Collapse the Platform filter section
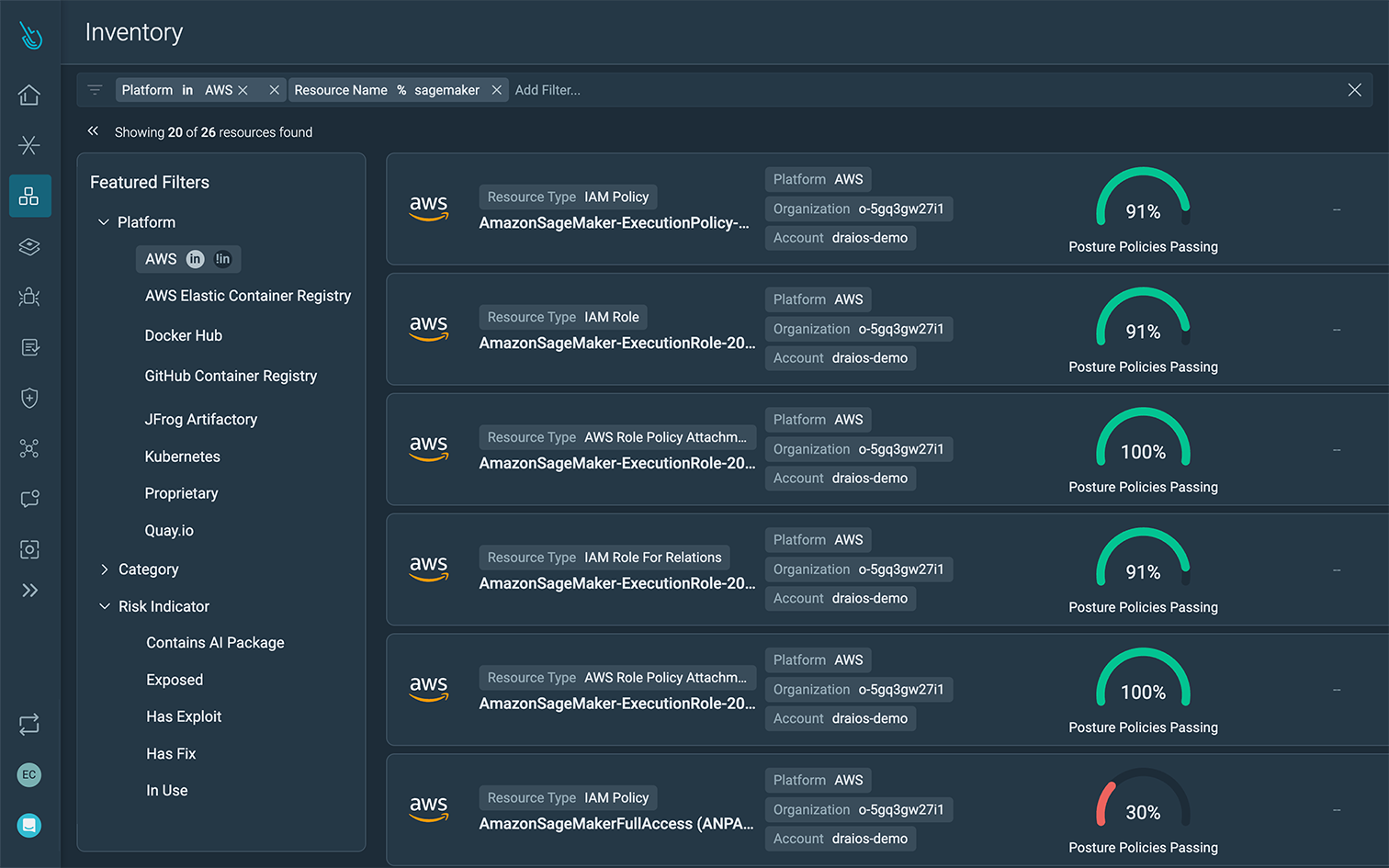 point(104,222)
